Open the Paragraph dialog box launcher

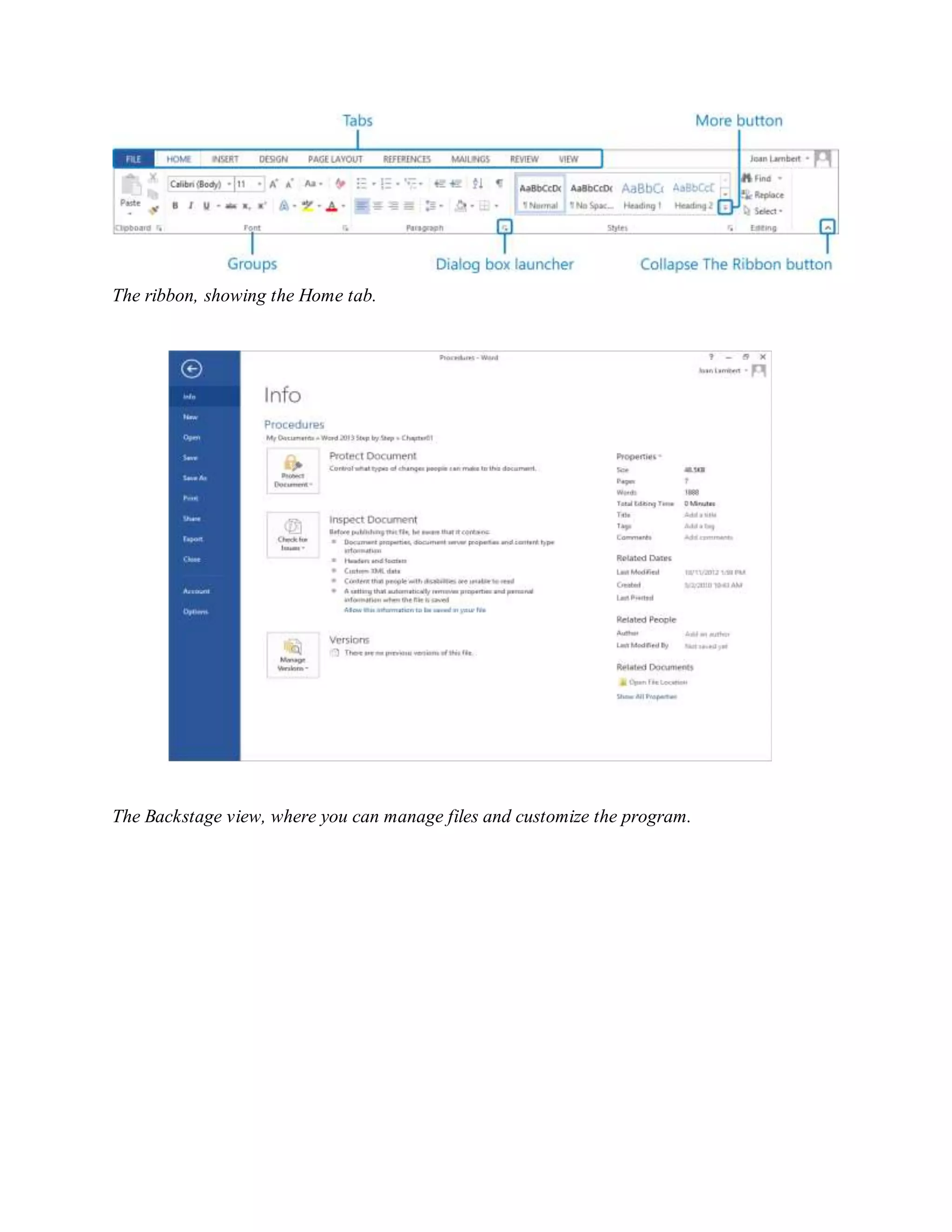coord(505,227)
